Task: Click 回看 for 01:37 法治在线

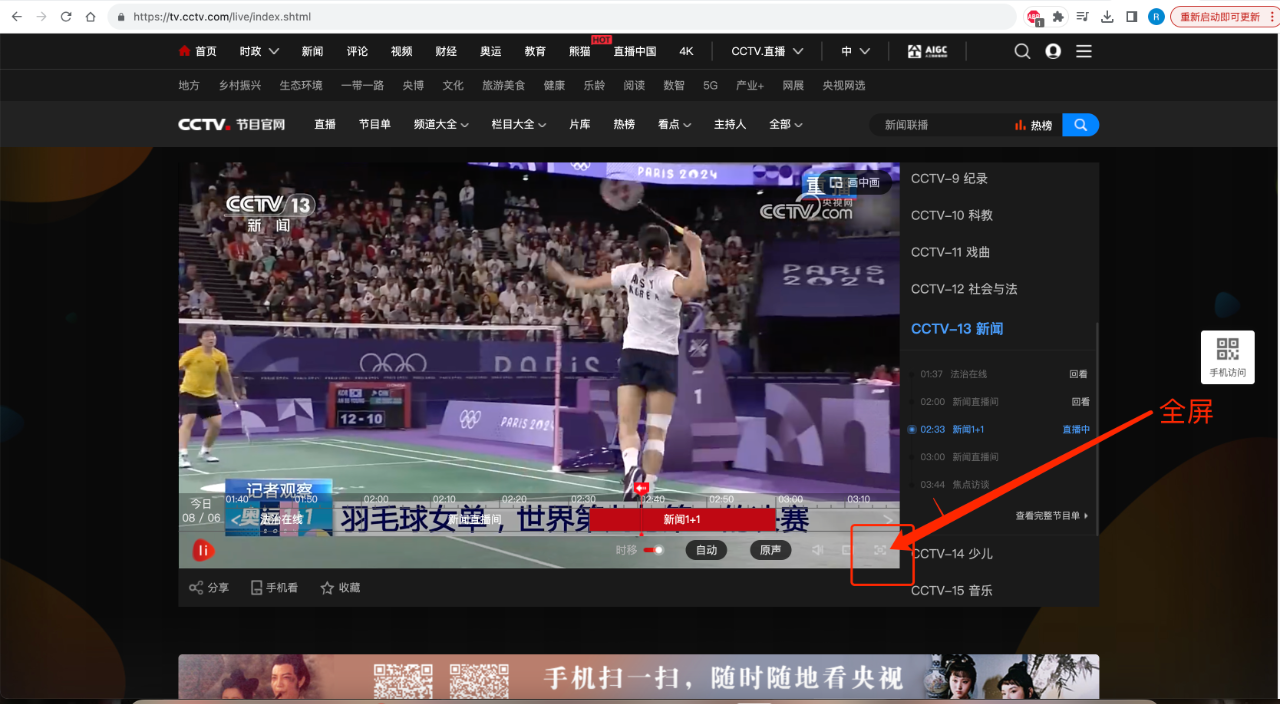Action: click(1079, 374)
